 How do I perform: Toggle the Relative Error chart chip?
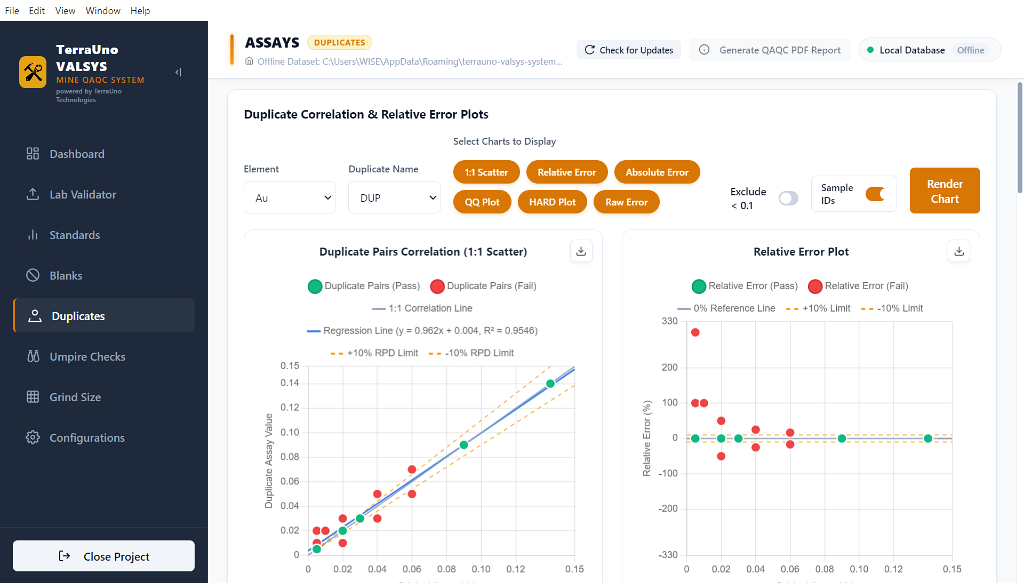567,172
